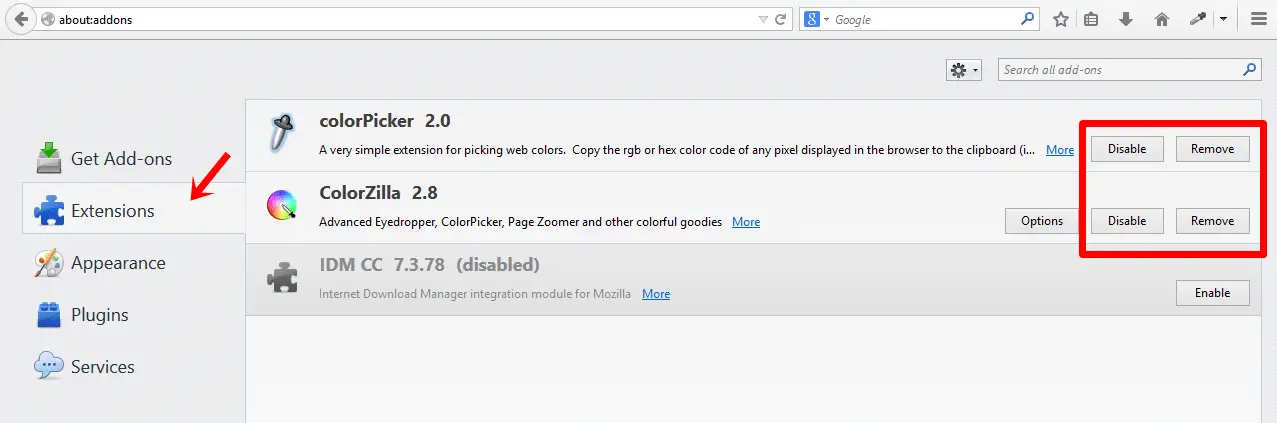Click the magnifier in the Google search box

click(x=1027, y=18)
